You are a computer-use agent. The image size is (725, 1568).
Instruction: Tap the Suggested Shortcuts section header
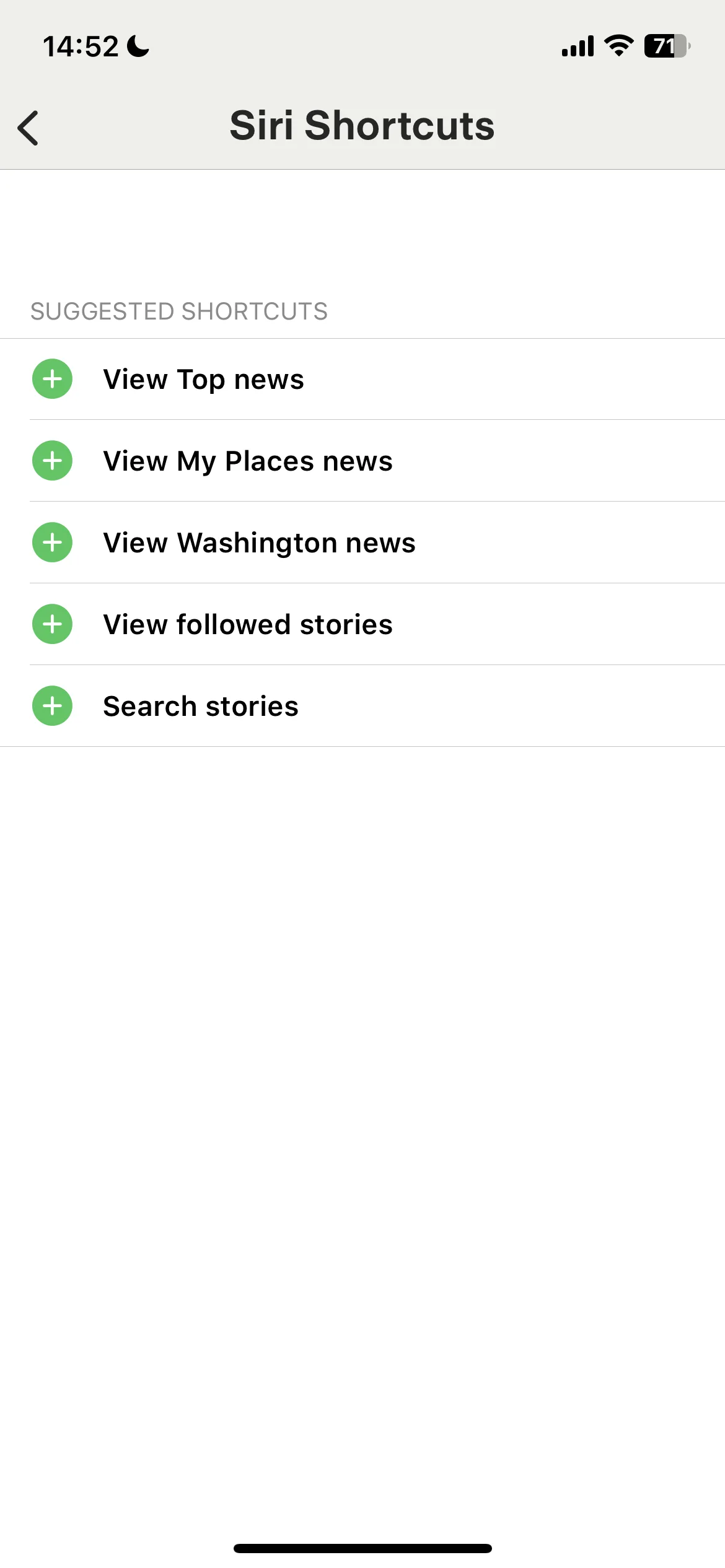coord(179,311)
